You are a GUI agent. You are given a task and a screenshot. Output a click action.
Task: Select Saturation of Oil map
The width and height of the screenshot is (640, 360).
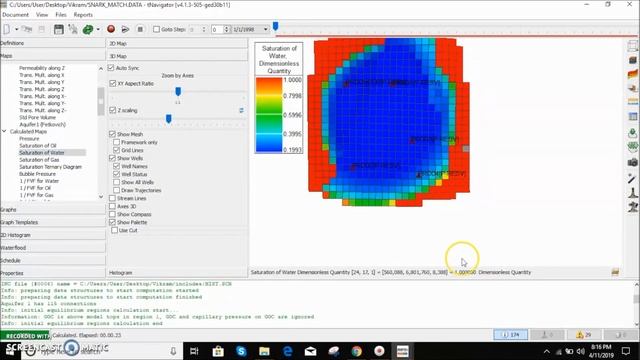(38, 145)
